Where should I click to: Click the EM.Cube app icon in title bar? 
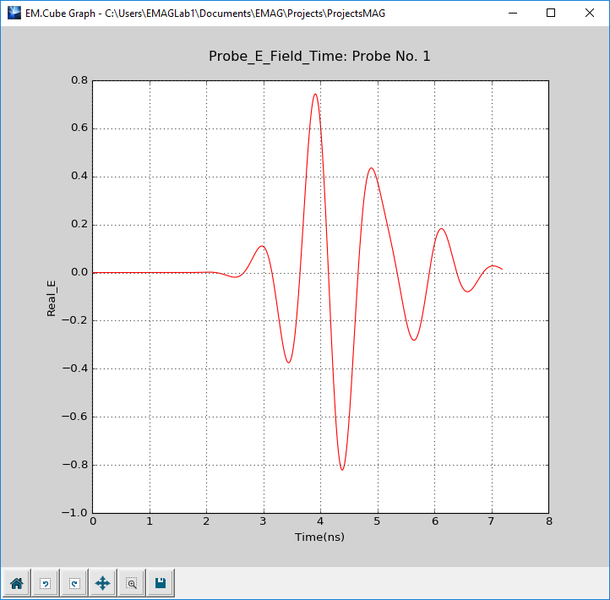coord(14,13)
